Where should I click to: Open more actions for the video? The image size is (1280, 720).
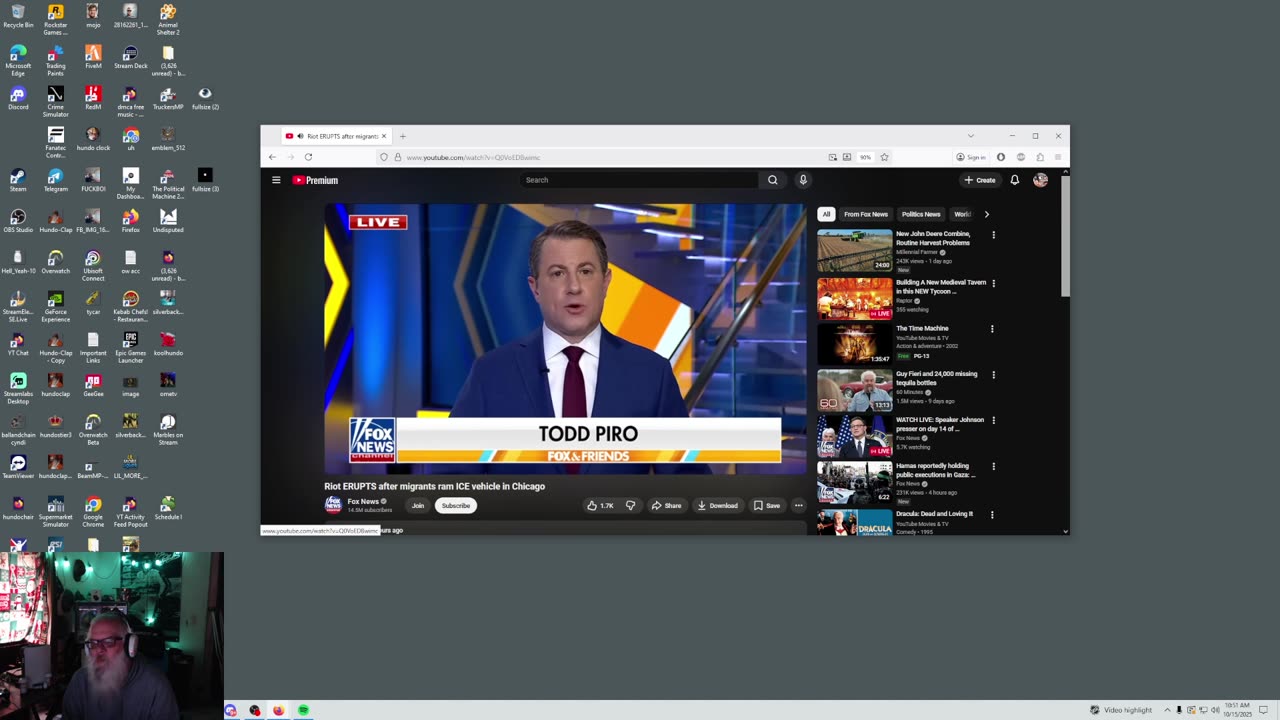(x=798, y=505)
